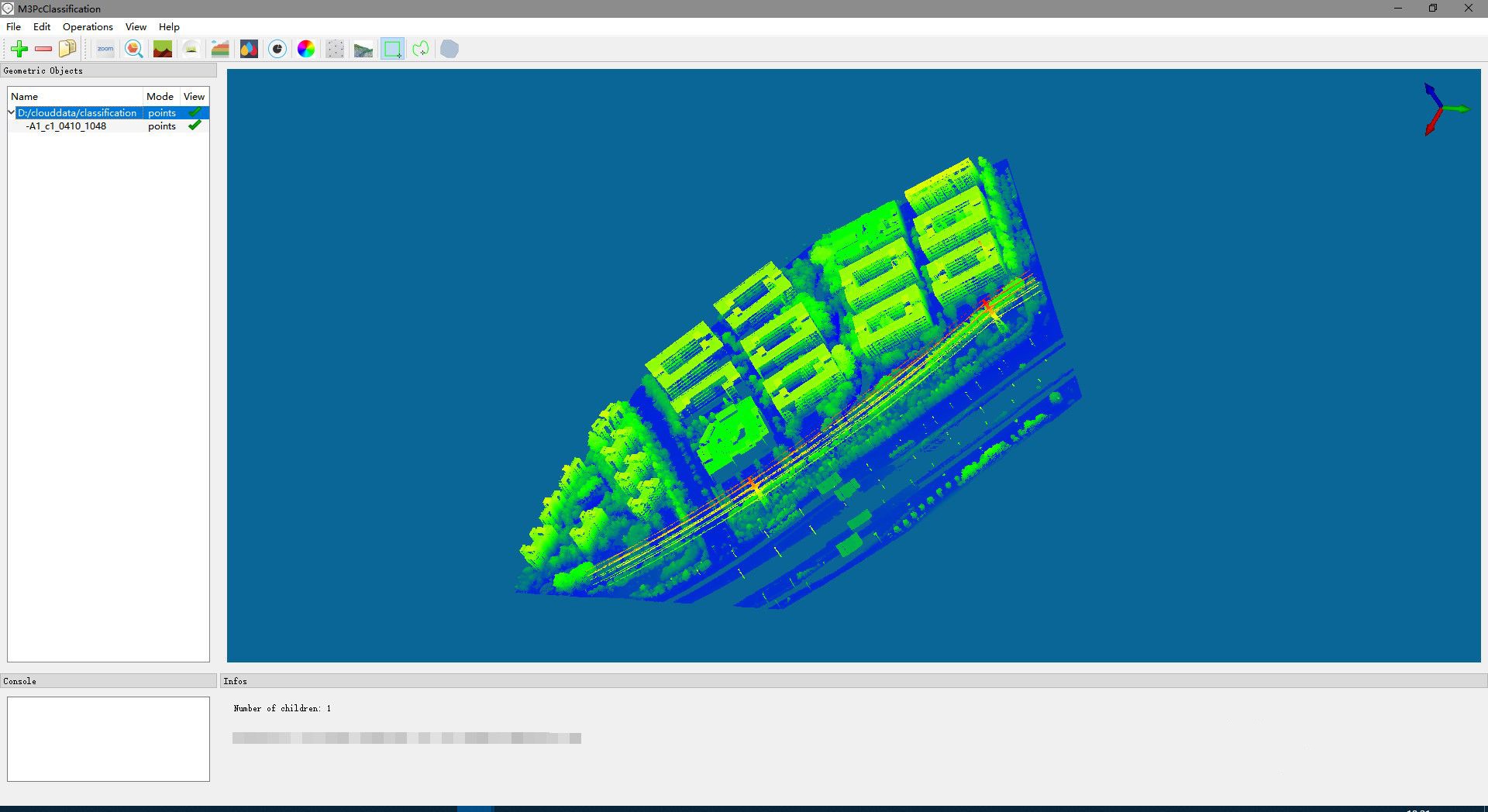Click the Mode column header
1488x812 pixels.
(x=161, y=96)
